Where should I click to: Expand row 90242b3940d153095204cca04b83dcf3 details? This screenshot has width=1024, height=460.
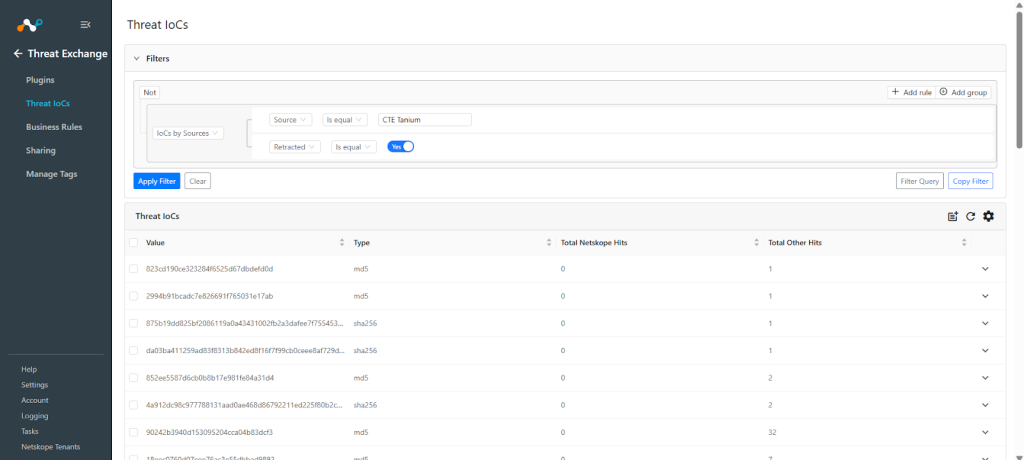985,433
